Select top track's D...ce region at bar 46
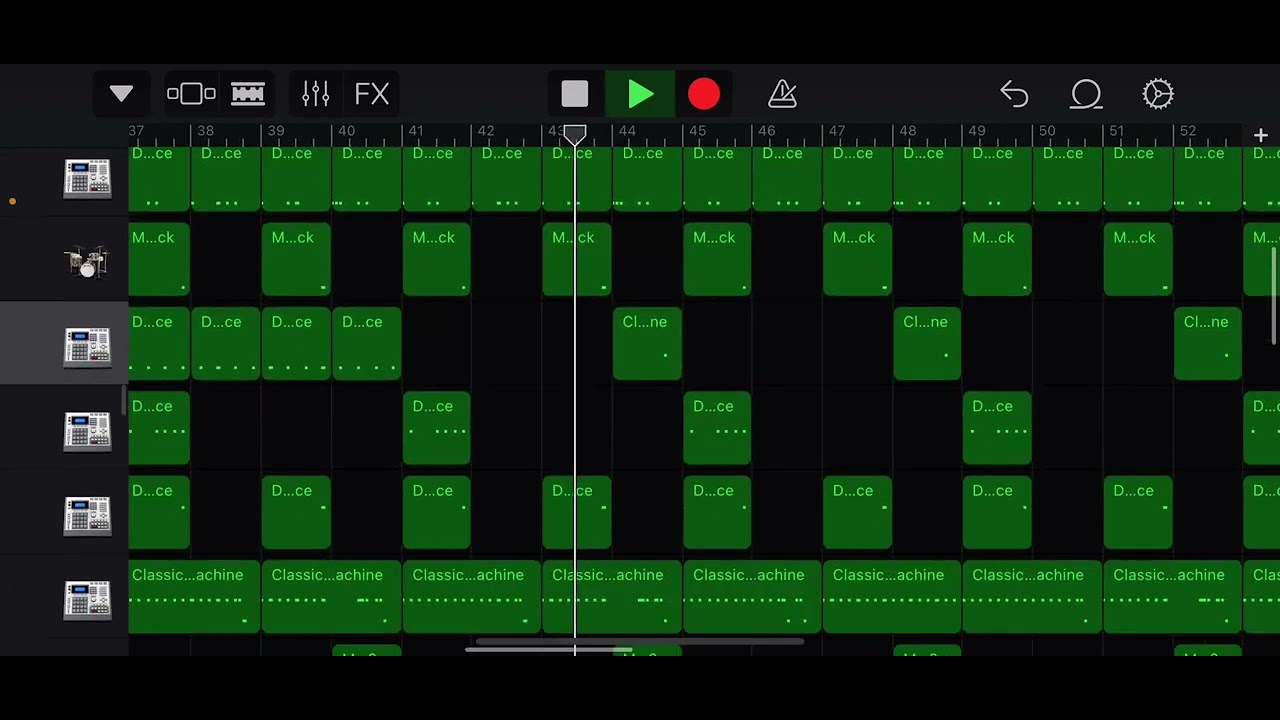 point(787,178)
